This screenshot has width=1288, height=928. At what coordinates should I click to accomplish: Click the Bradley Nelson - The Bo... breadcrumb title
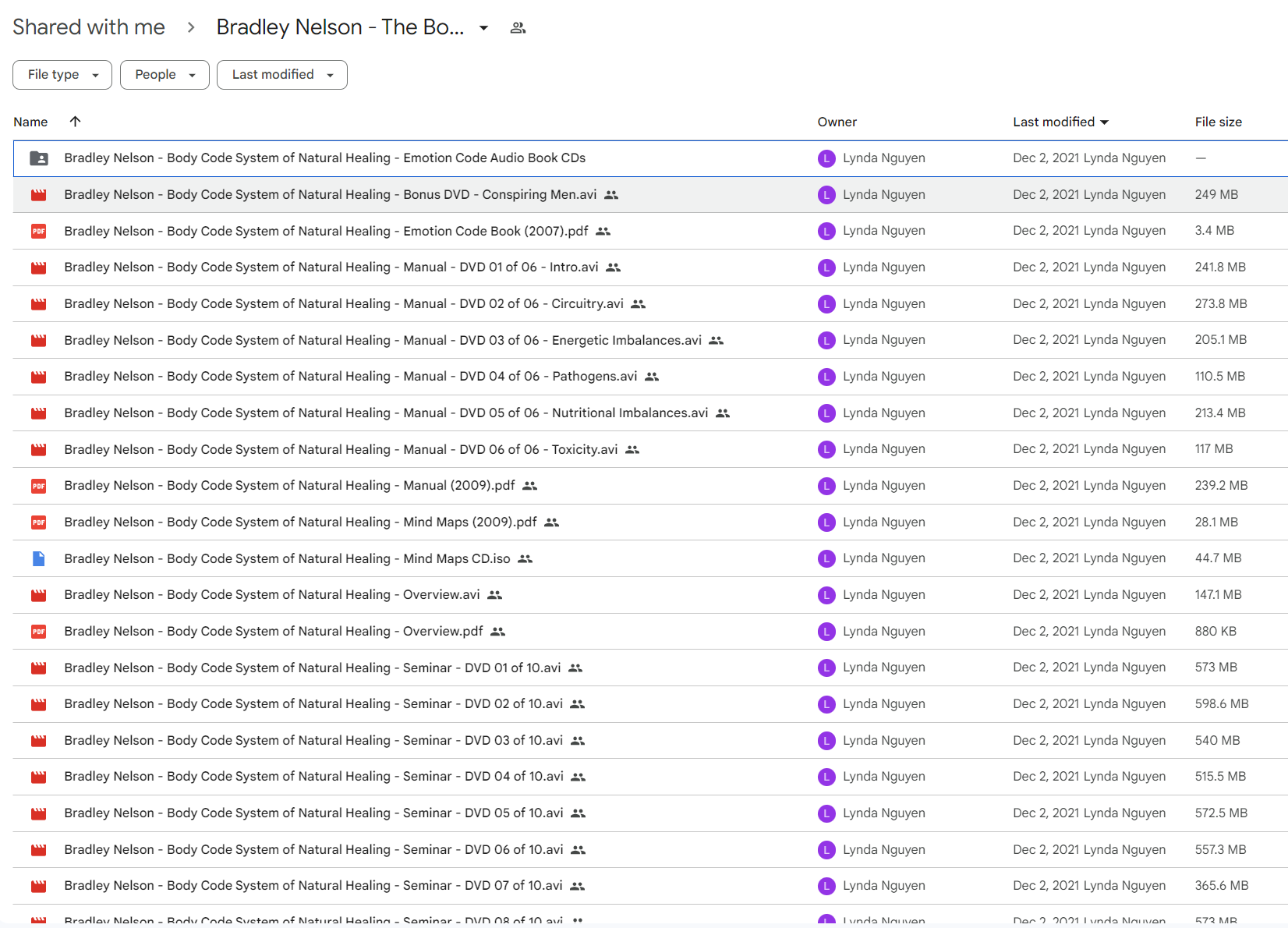pos(340,27)
